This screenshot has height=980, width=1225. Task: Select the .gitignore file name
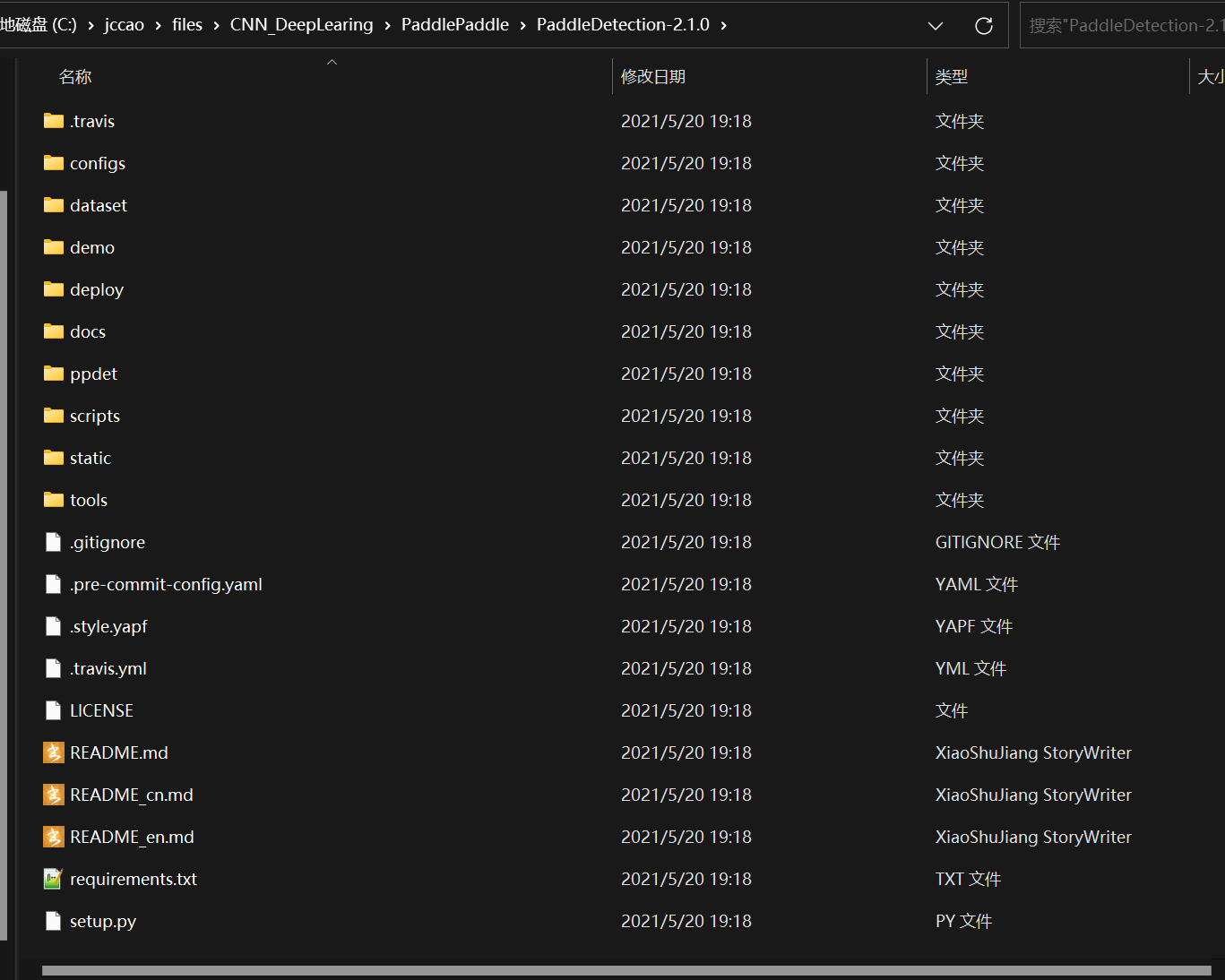coord(108,542)
